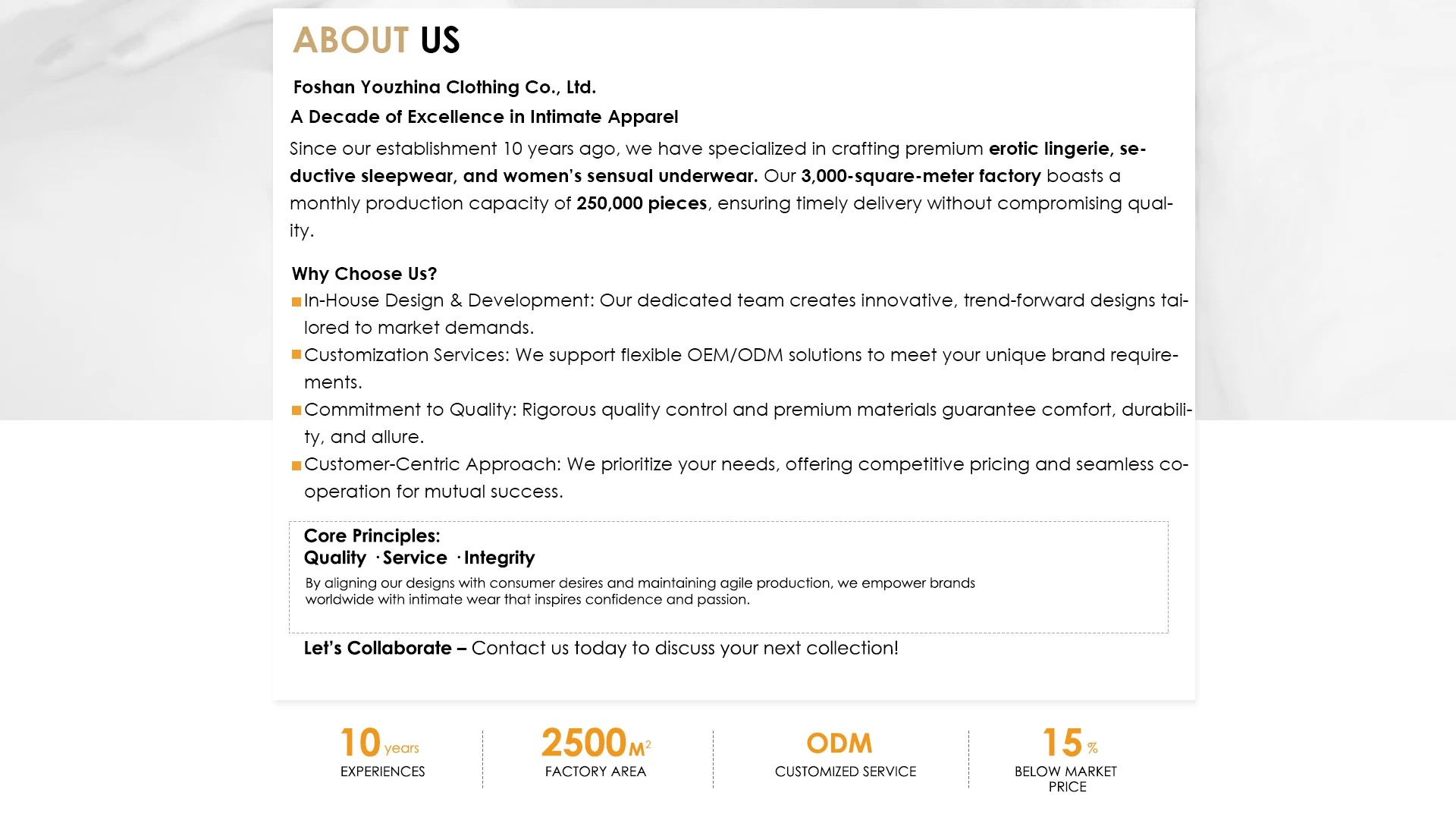Click the 3,000-square-meter factory bold text
The height and width of the screenshot is (814, 1456).
(x=921, y=176)
